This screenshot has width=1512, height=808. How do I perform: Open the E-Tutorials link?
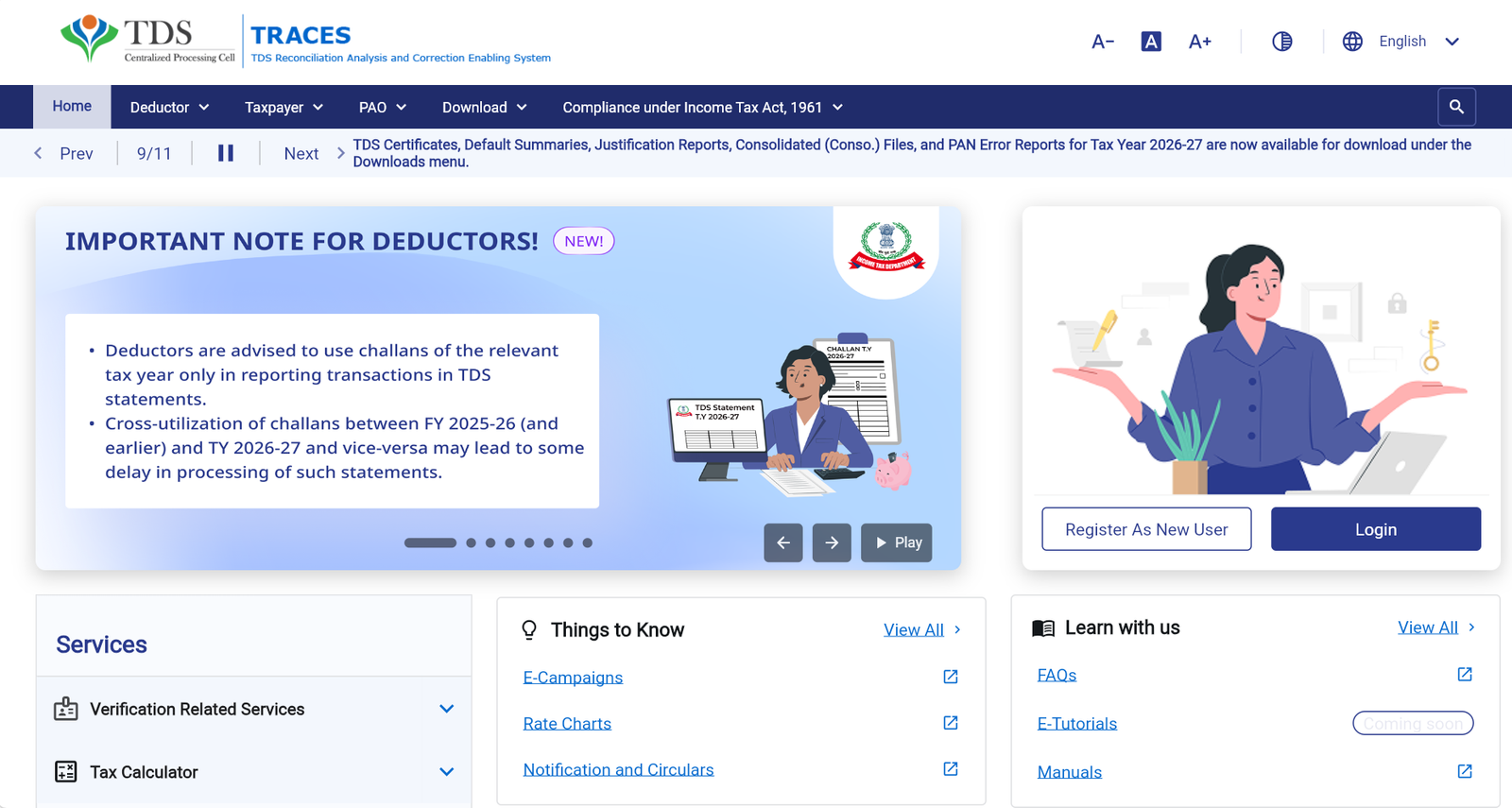point(1077,724)
